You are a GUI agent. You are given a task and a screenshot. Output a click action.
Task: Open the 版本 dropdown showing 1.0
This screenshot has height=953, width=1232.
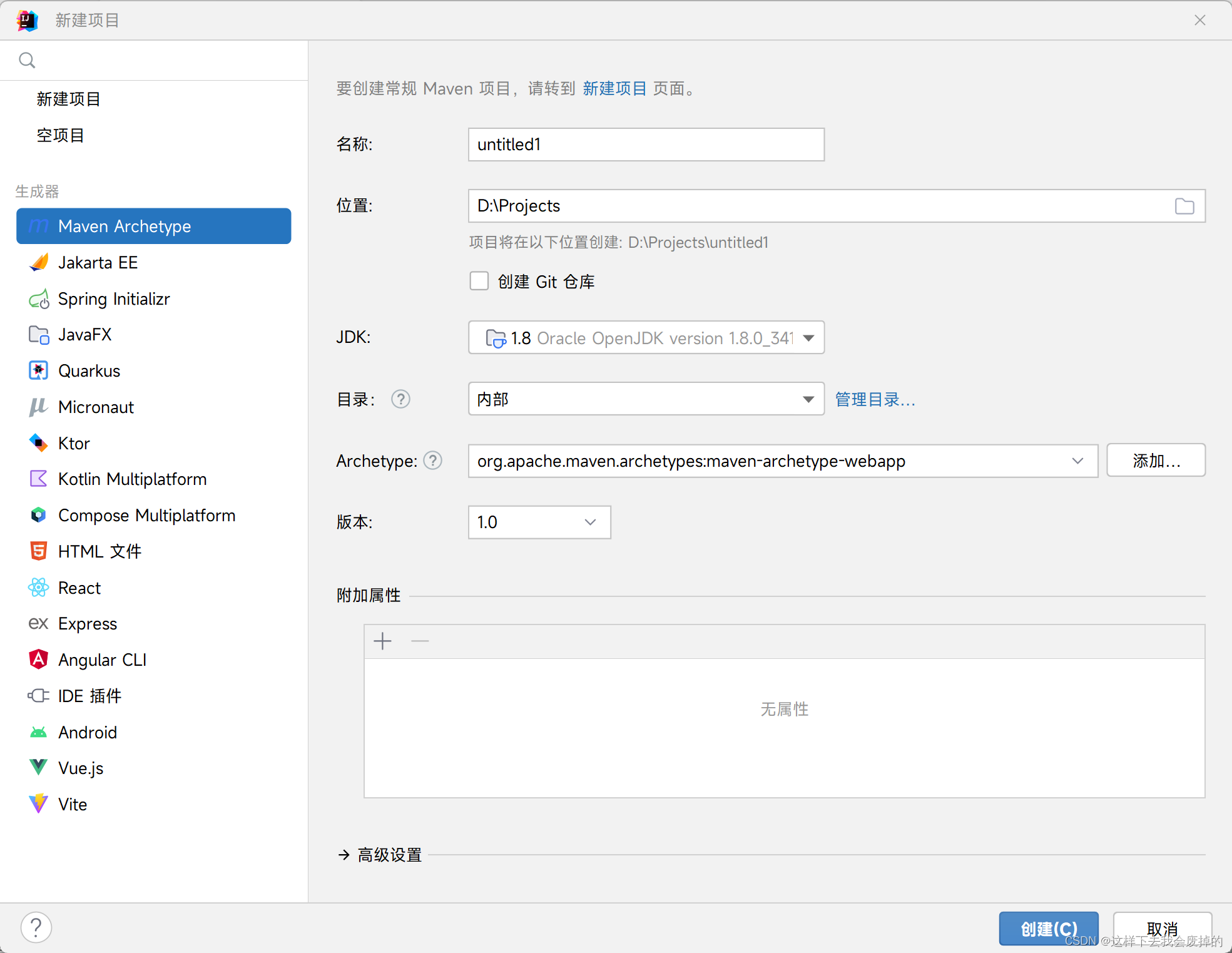(589, 522)
